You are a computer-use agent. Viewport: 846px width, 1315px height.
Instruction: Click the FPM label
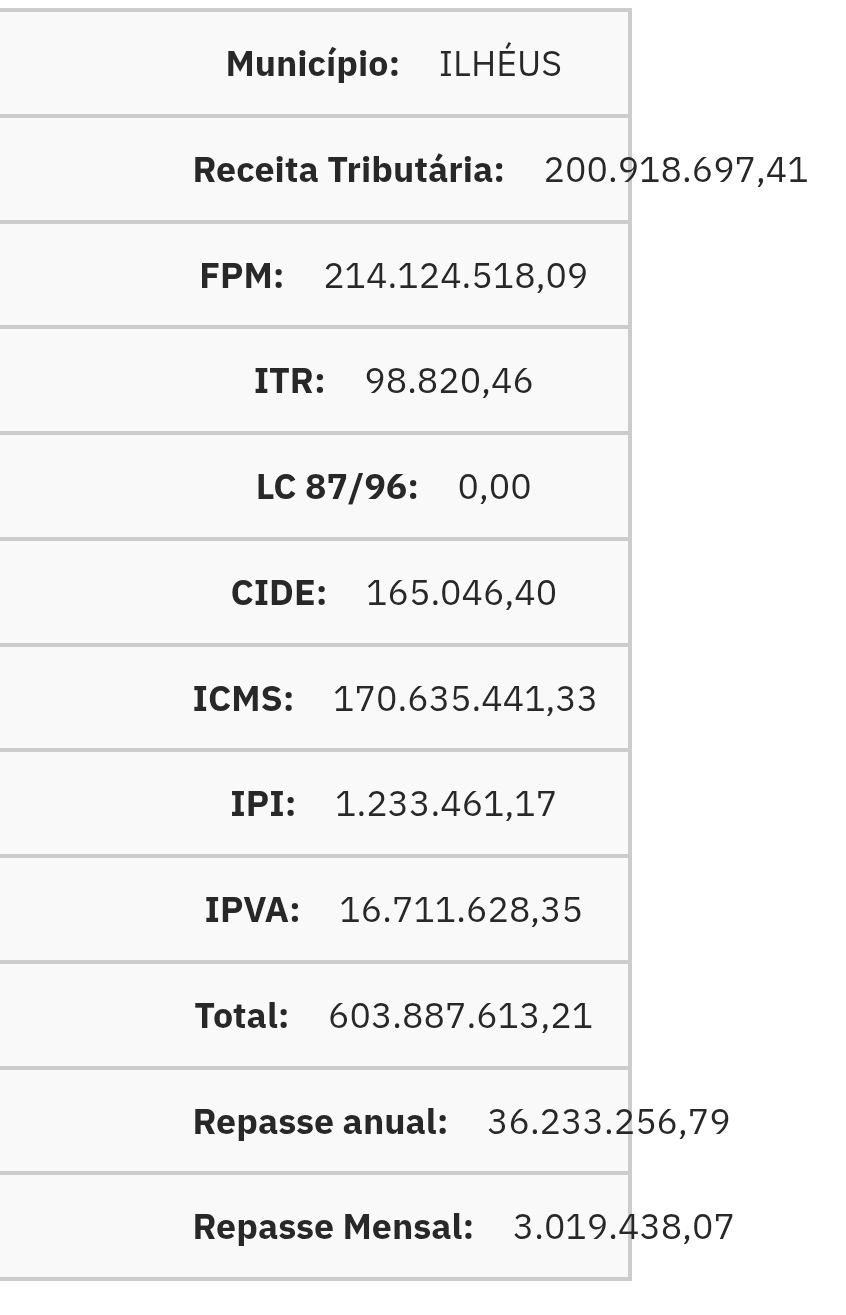pos(242,276)
